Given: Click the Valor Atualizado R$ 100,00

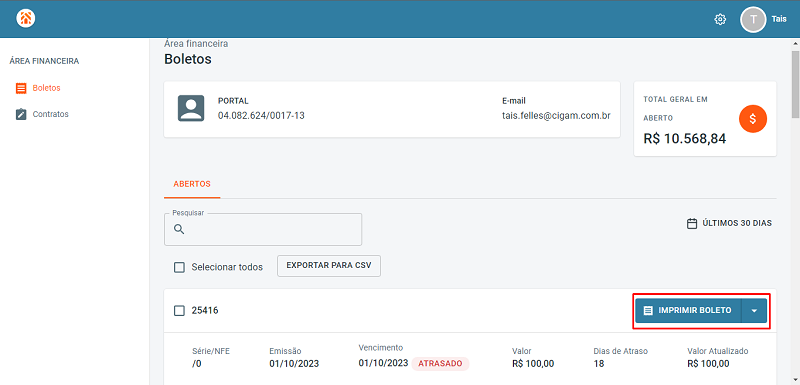Looking at the screenshot, I should [x=708, y=364].
